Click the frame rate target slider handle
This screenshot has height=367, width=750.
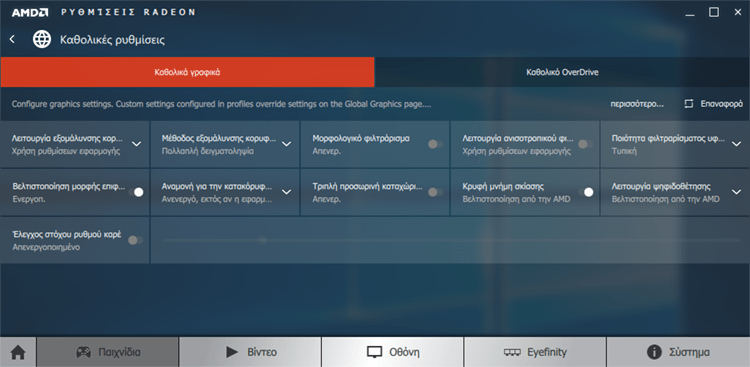[x=262, y=240]
